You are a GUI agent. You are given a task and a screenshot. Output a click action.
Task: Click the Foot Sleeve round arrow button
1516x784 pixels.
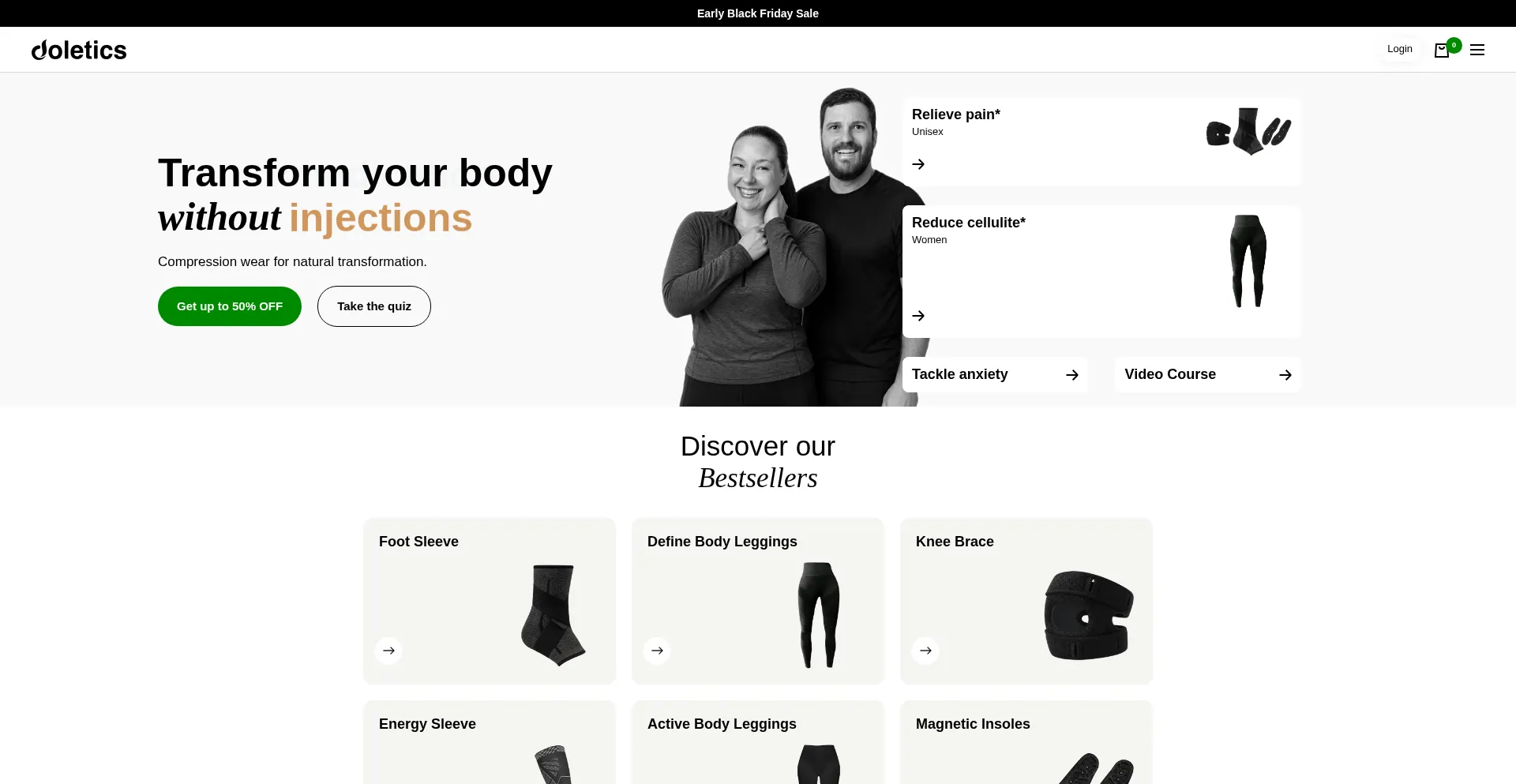(x=388, y=651)
